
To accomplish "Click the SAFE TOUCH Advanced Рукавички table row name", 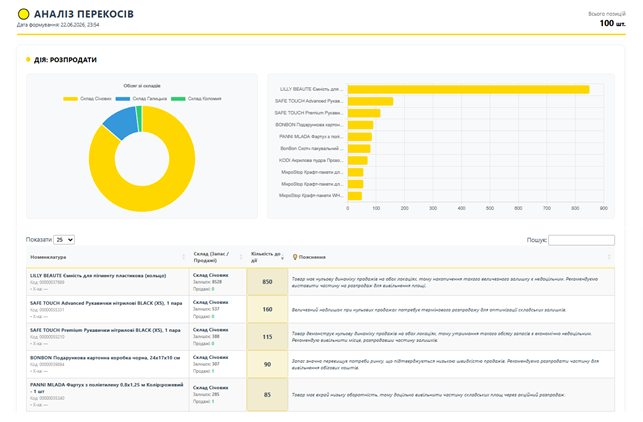I will [106, 303].
